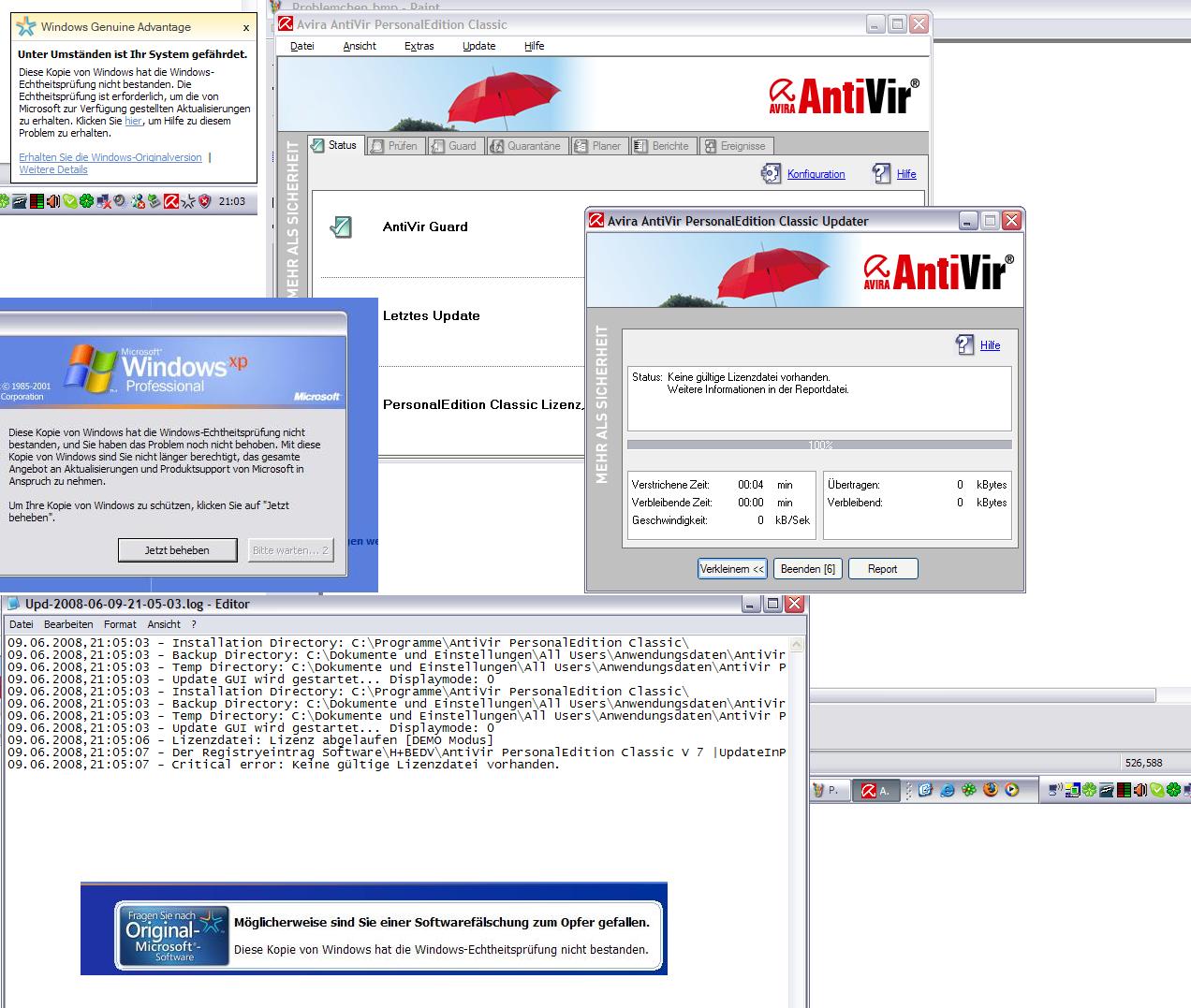Screen dimensions: 1191x1008
Task: Click the red-green level meter icon in upper tray
Action: click(x=37, y=201)
